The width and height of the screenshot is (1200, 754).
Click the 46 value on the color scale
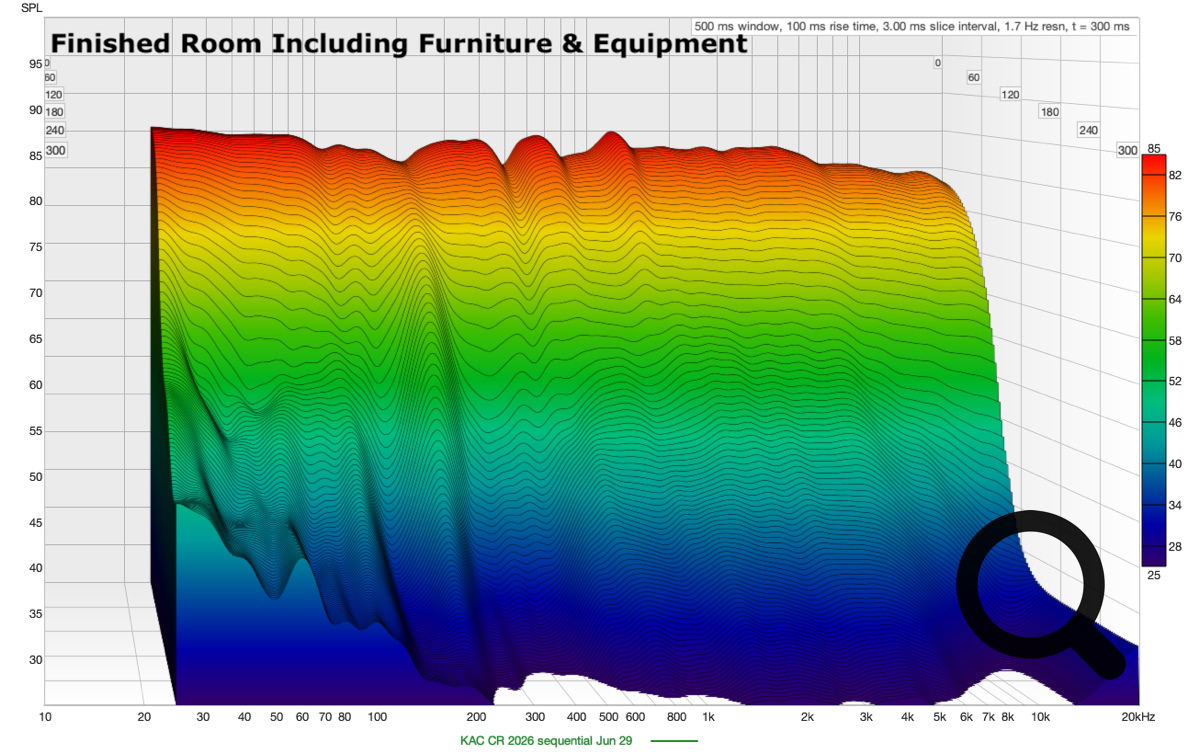(x=1176, y=423)
